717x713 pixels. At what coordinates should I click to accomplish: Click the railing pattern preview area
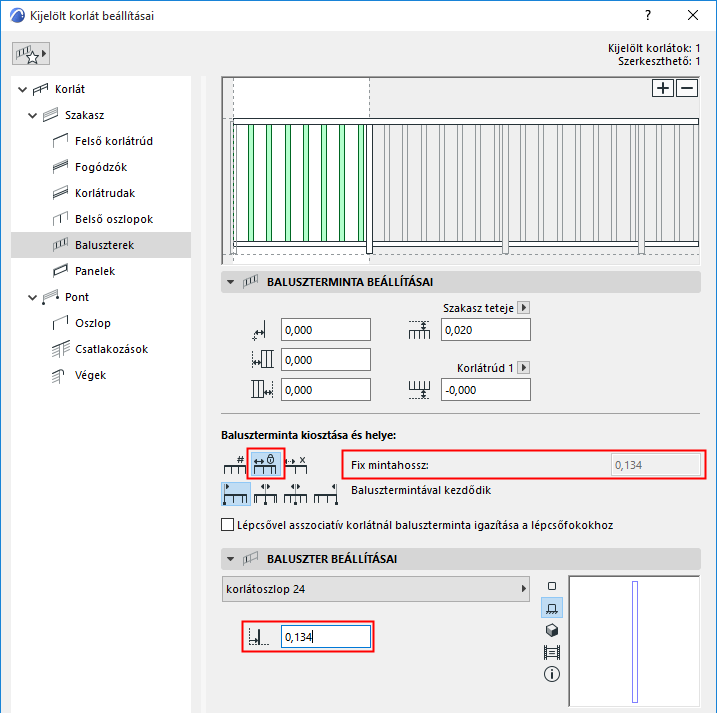coord(460,171)
